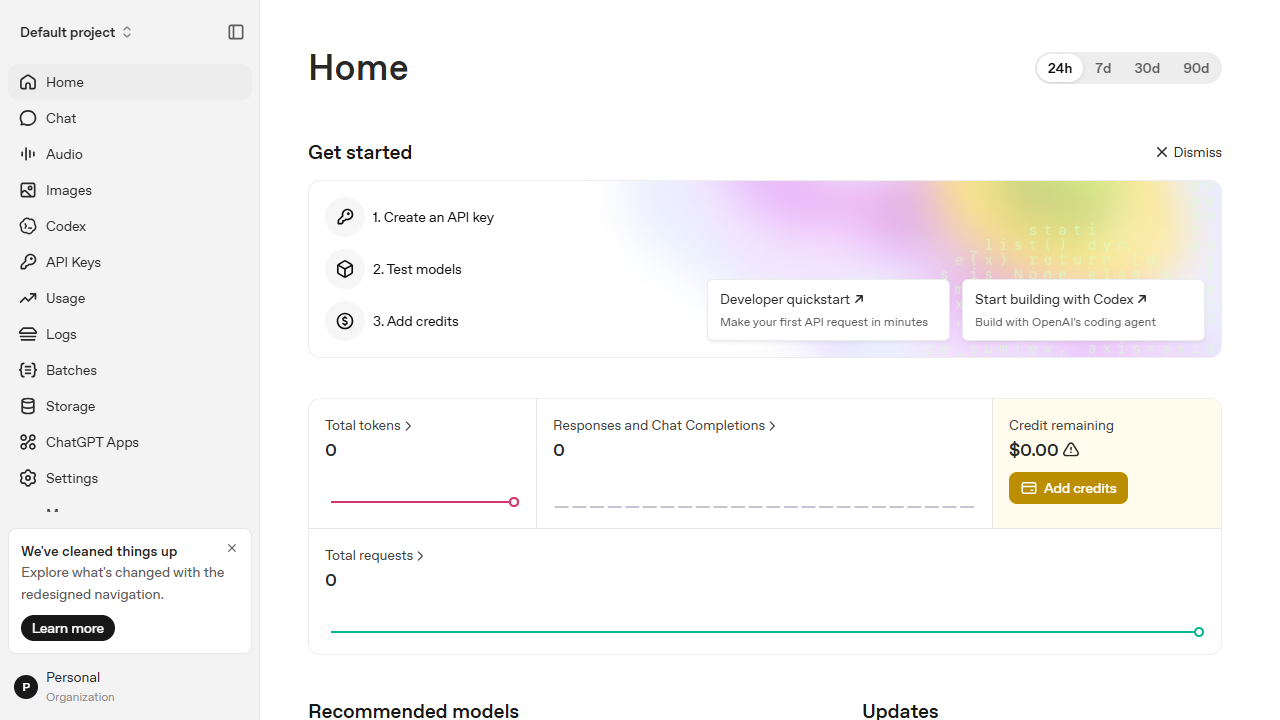
Task: Open API Keys via key icon
Action: [x=28, y=262]
